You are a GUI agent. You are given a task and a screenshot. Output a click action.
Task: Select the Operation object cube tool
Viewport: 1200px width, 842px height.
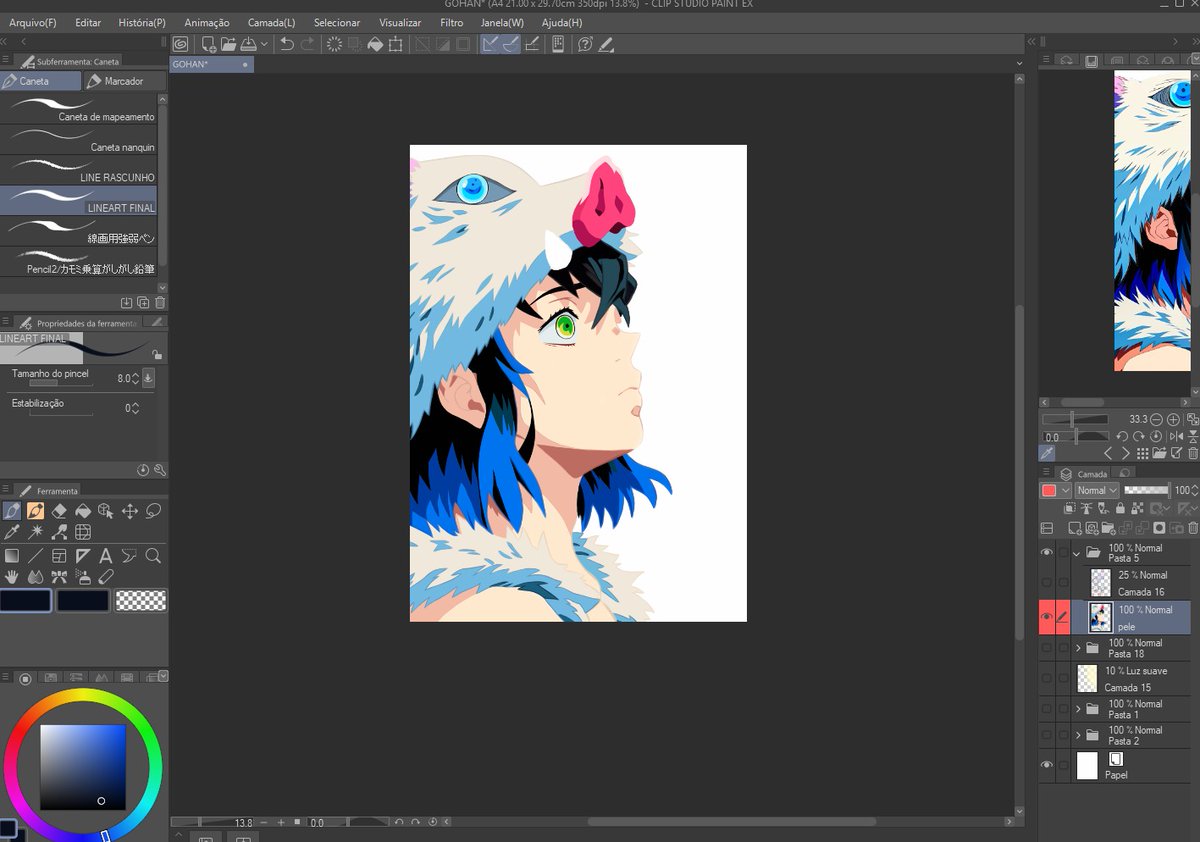106,511
